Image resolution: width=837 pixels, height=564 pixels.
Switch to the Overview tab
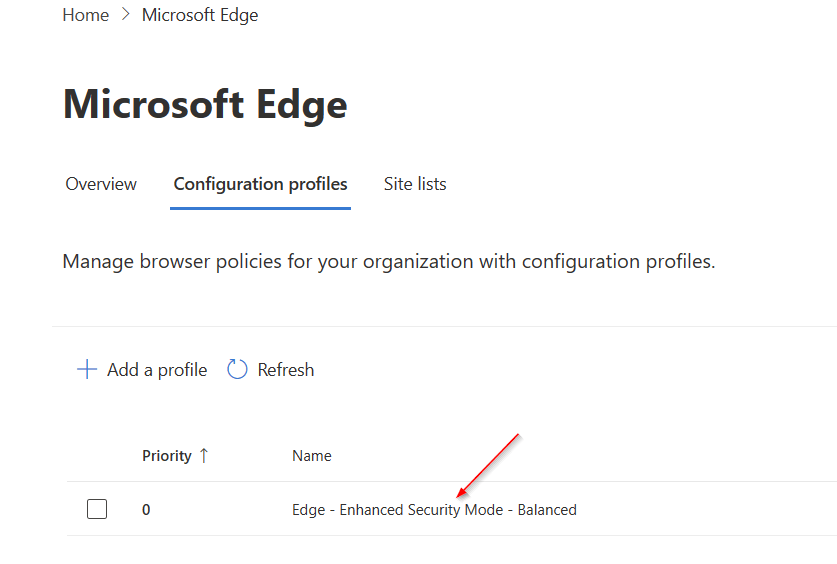tap(101, 184)
